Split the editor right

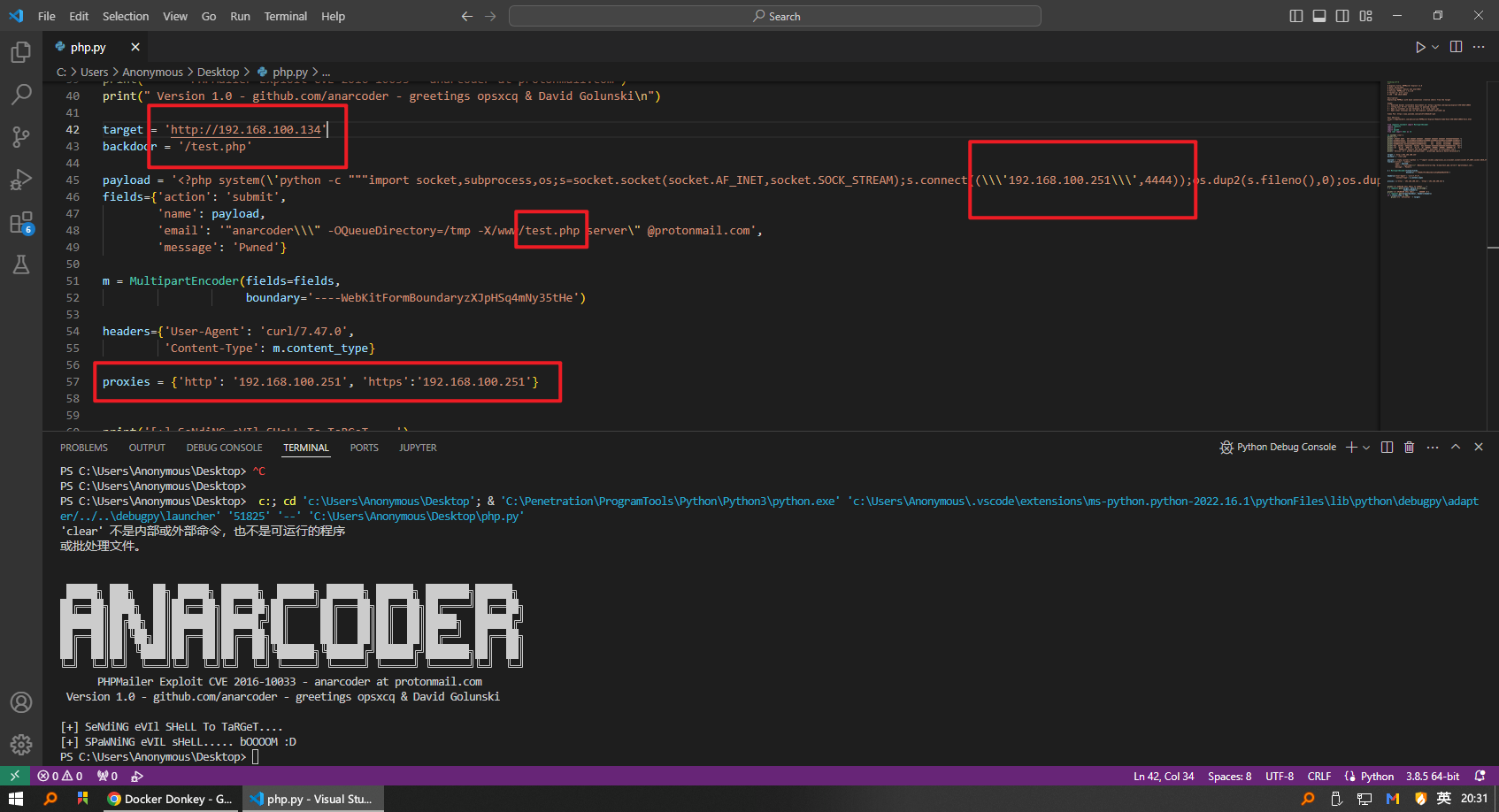(1456, 47)
